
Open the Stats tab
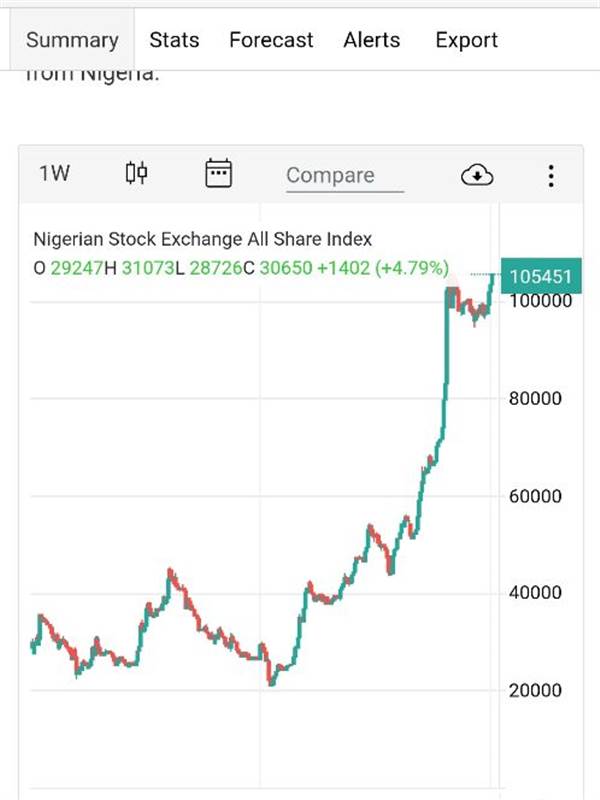(174, 41)
